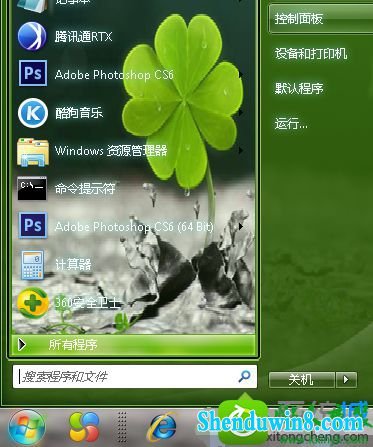This screenshot has width=373, height=447.
Task: Click the magnifier search icon in search box
Action: click(244, 376)
